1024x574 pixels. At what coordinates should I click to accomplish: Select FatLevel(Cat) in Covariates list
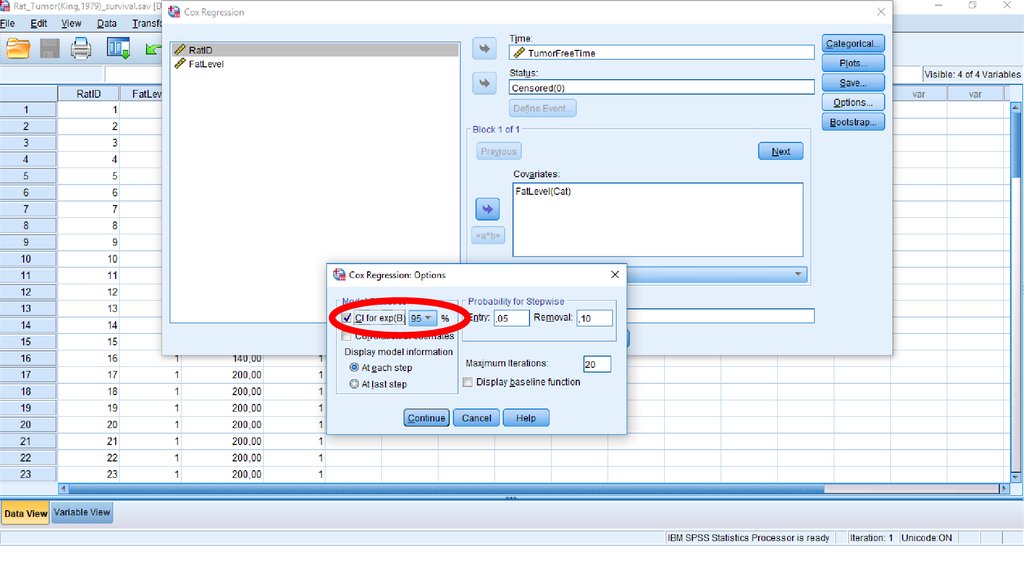(x=543, y=191)
